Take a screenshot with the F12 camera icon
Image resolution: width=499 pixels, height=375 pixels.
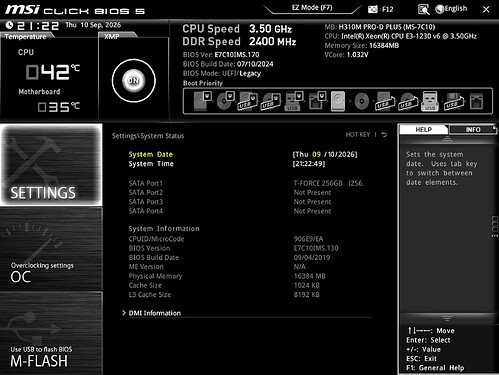pos(373,9)
